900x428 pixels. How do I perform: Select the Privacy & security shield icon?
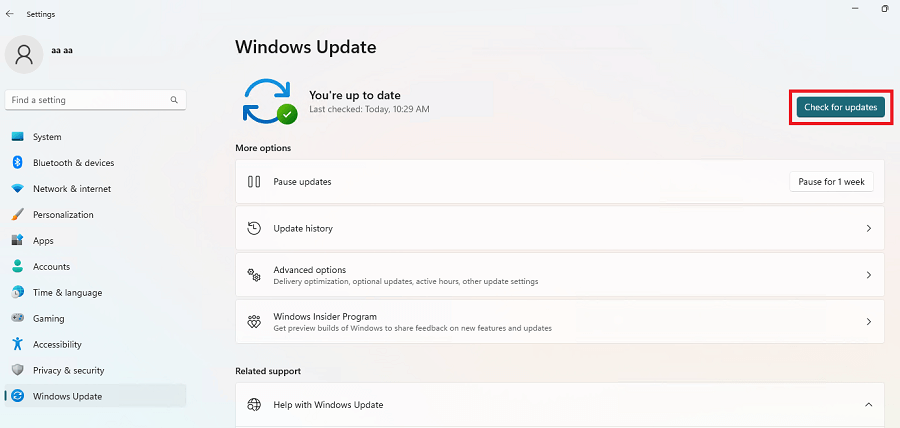coord(17,371)
